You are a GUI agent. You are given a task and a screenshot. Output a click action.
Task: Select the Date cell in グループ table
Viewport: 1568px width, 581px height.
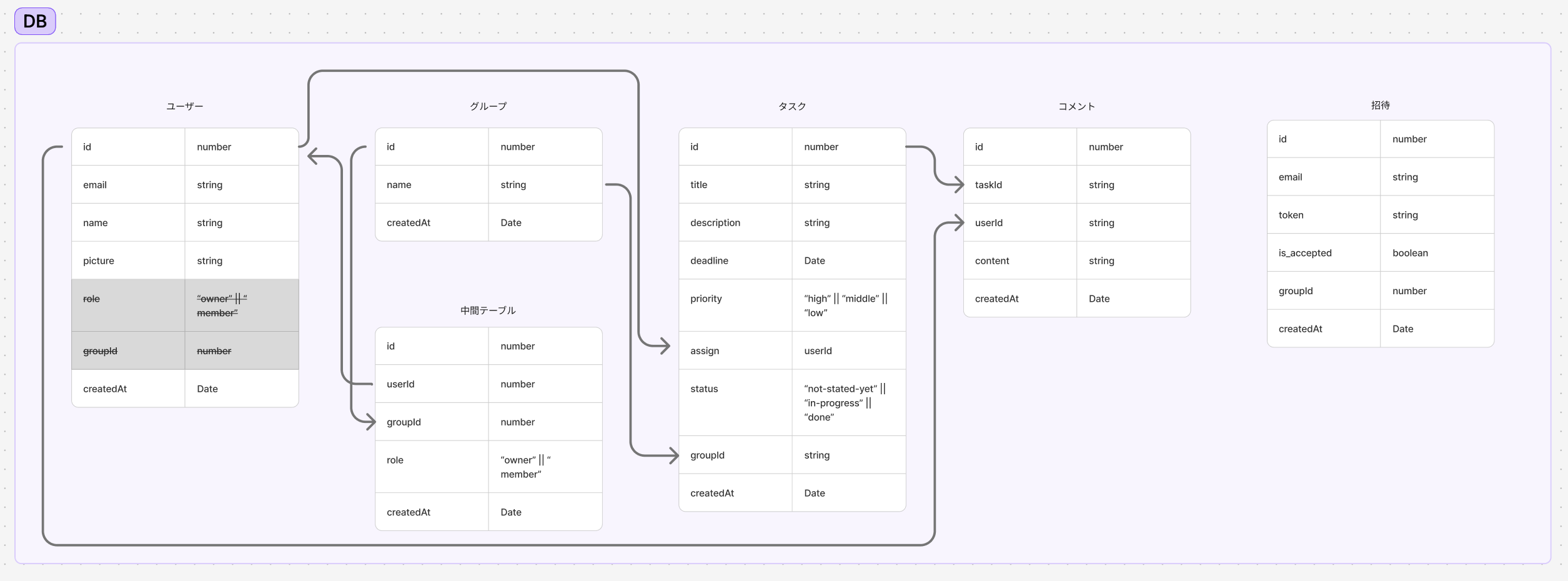[545, 222]
